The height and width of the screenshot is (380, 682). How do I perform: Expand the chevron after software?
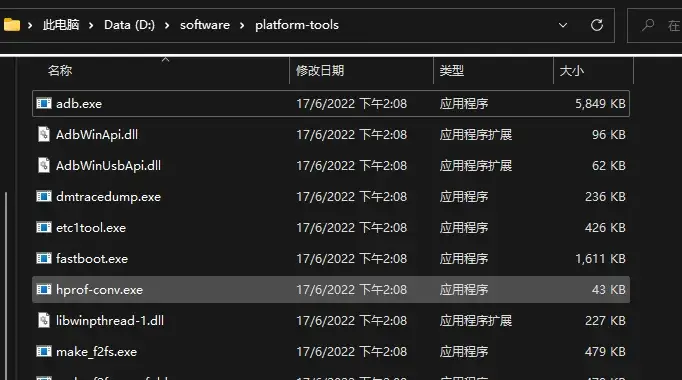242,26
